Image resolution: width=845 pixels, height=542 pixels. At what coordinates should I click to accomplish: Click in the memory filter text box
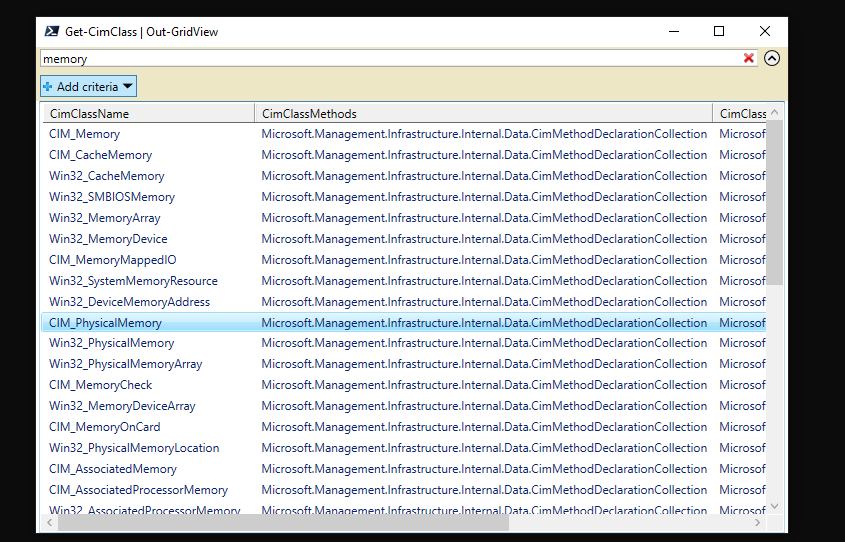(x=390, y=59)
